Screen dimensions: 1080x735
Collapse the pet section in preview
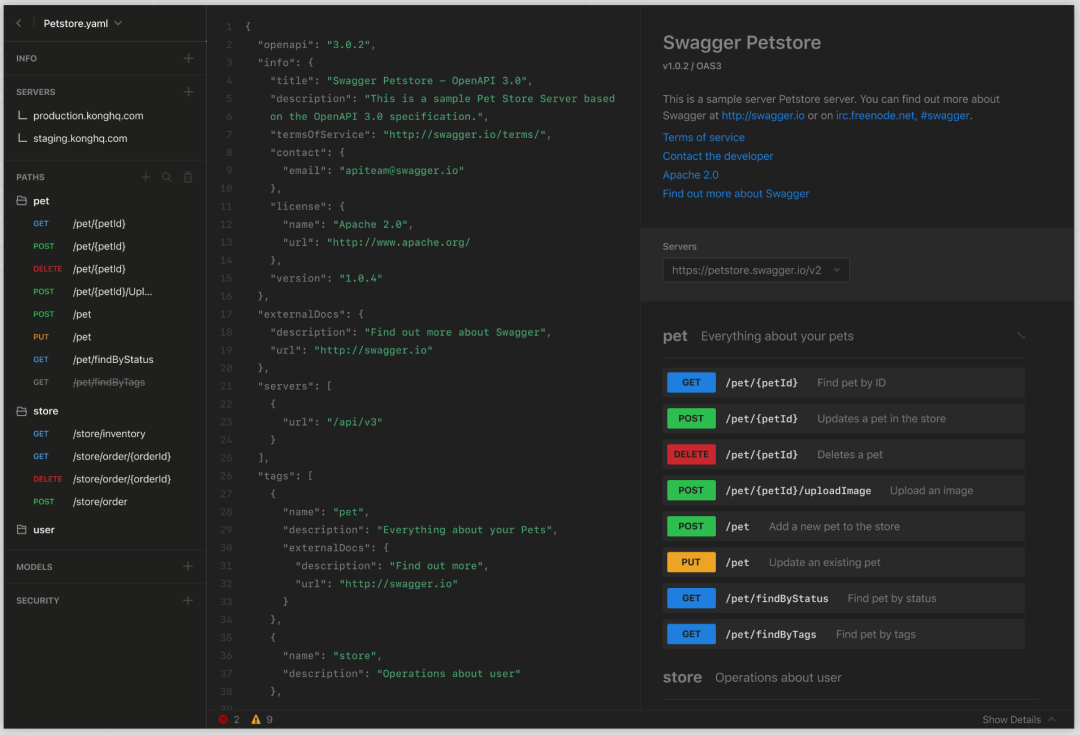pos(1020,336)
